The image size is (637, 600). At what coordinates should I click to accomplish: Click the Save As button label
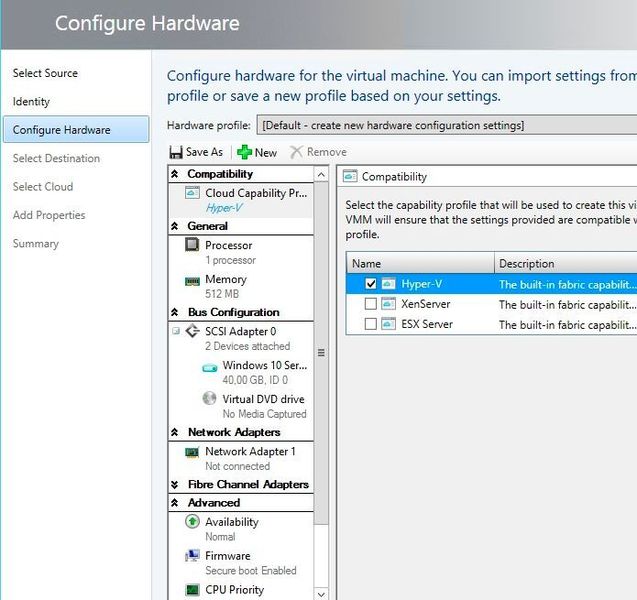point(204,152)
